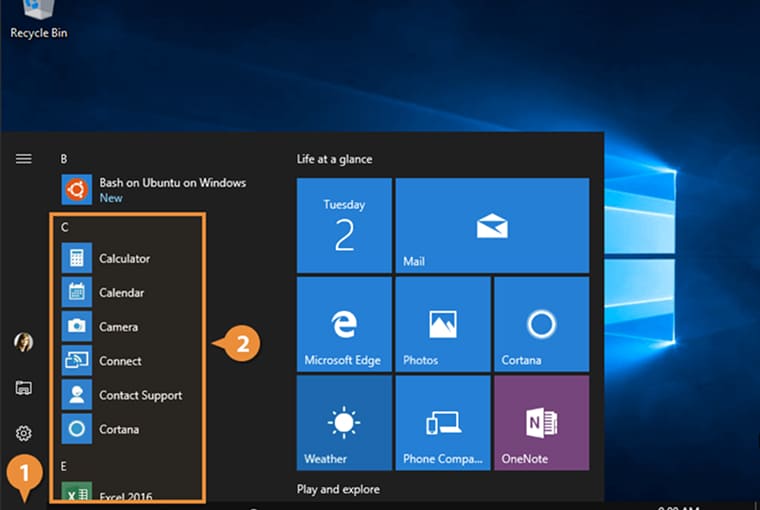The height and width of the screenshot is (510, 760).
Task: Open the Microsoft Edge tile
Action: pos(344,324)
